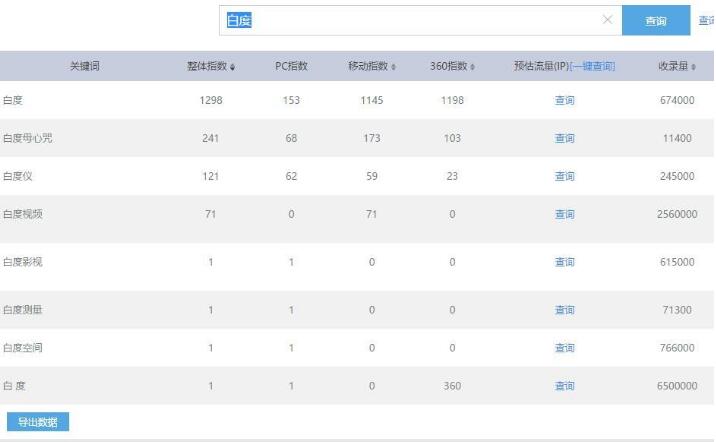Click the 收录量 value 11400
The width and height of the screenshot is (716, 442).
point(677,138)
